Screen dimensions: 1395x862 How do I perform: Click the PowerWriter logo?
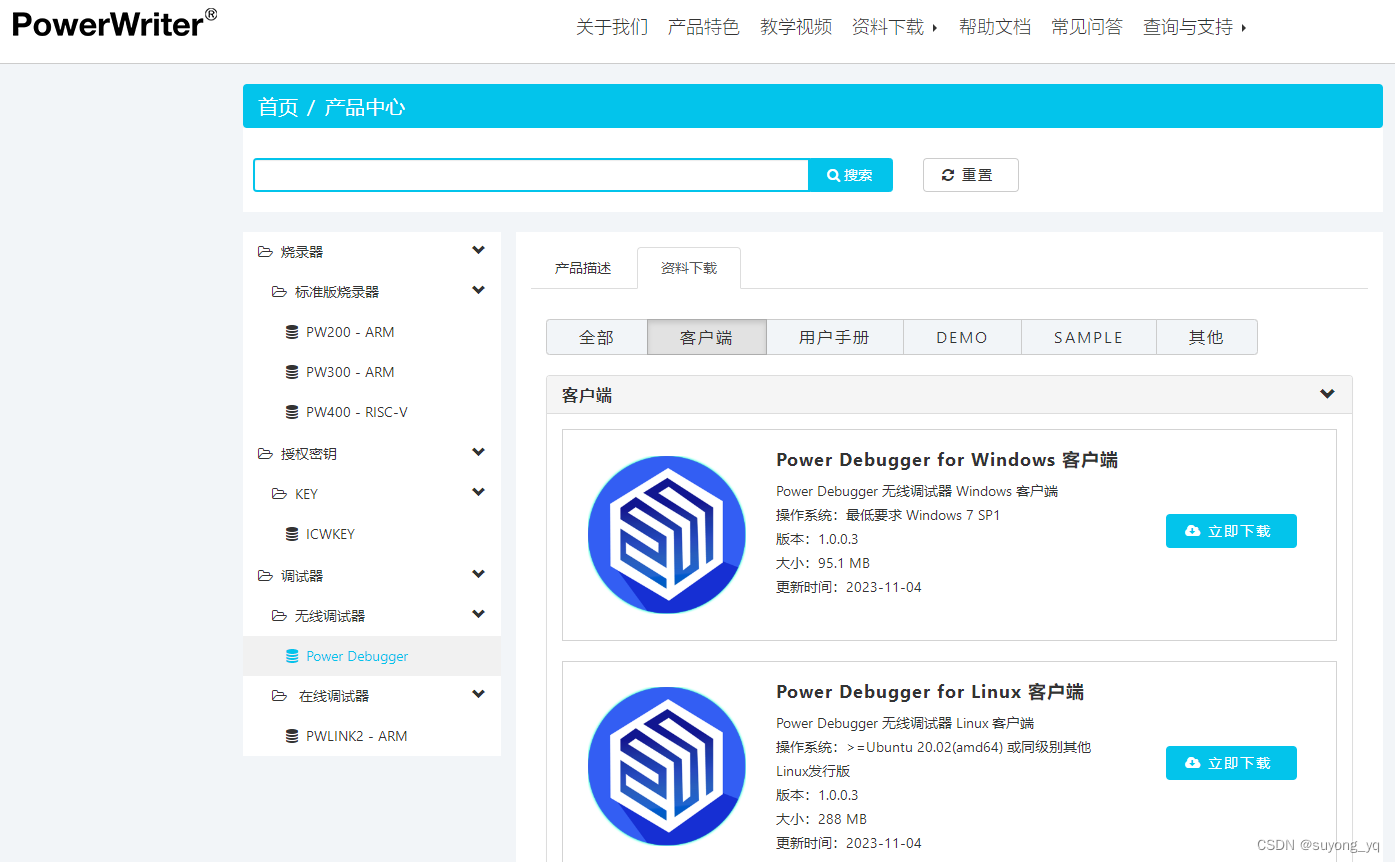click(114, 23)
